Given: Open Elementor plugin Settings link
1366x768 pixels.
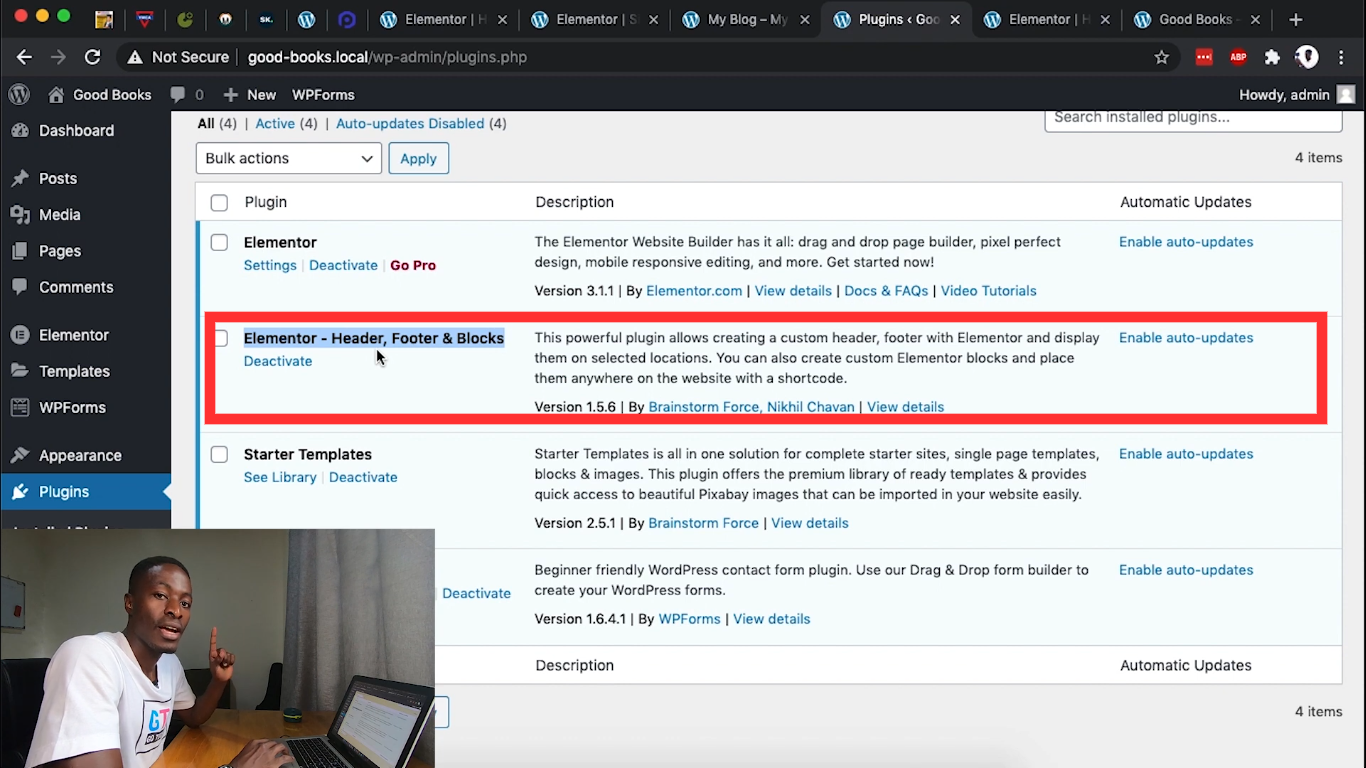Looking at the screenshot, I should point(270,265).
